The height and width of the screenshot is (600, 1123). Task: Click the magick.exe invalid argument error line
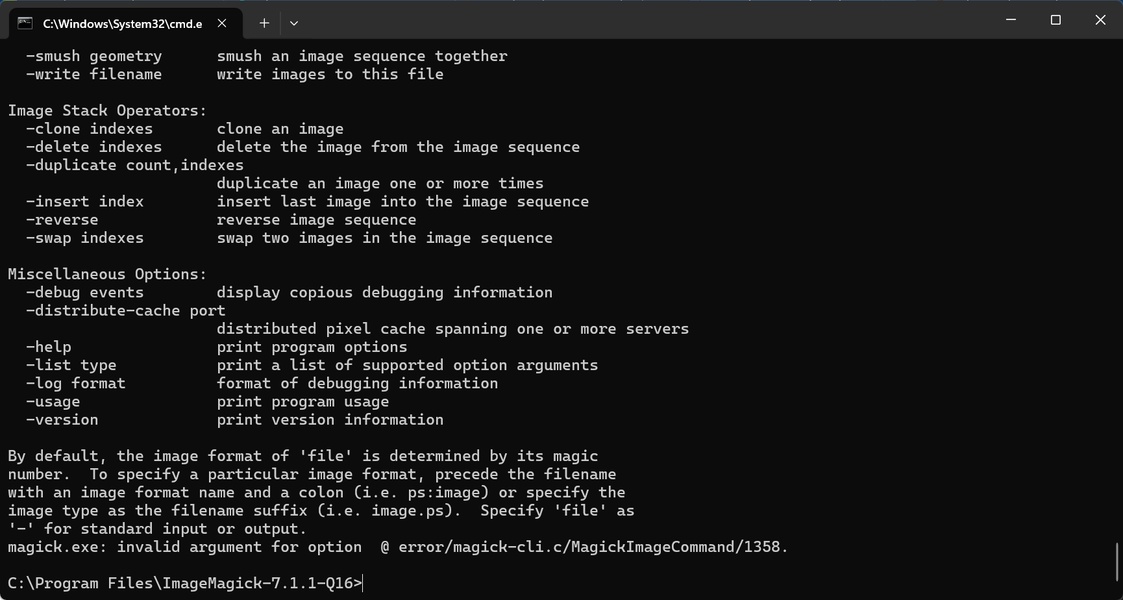[398, 547]
